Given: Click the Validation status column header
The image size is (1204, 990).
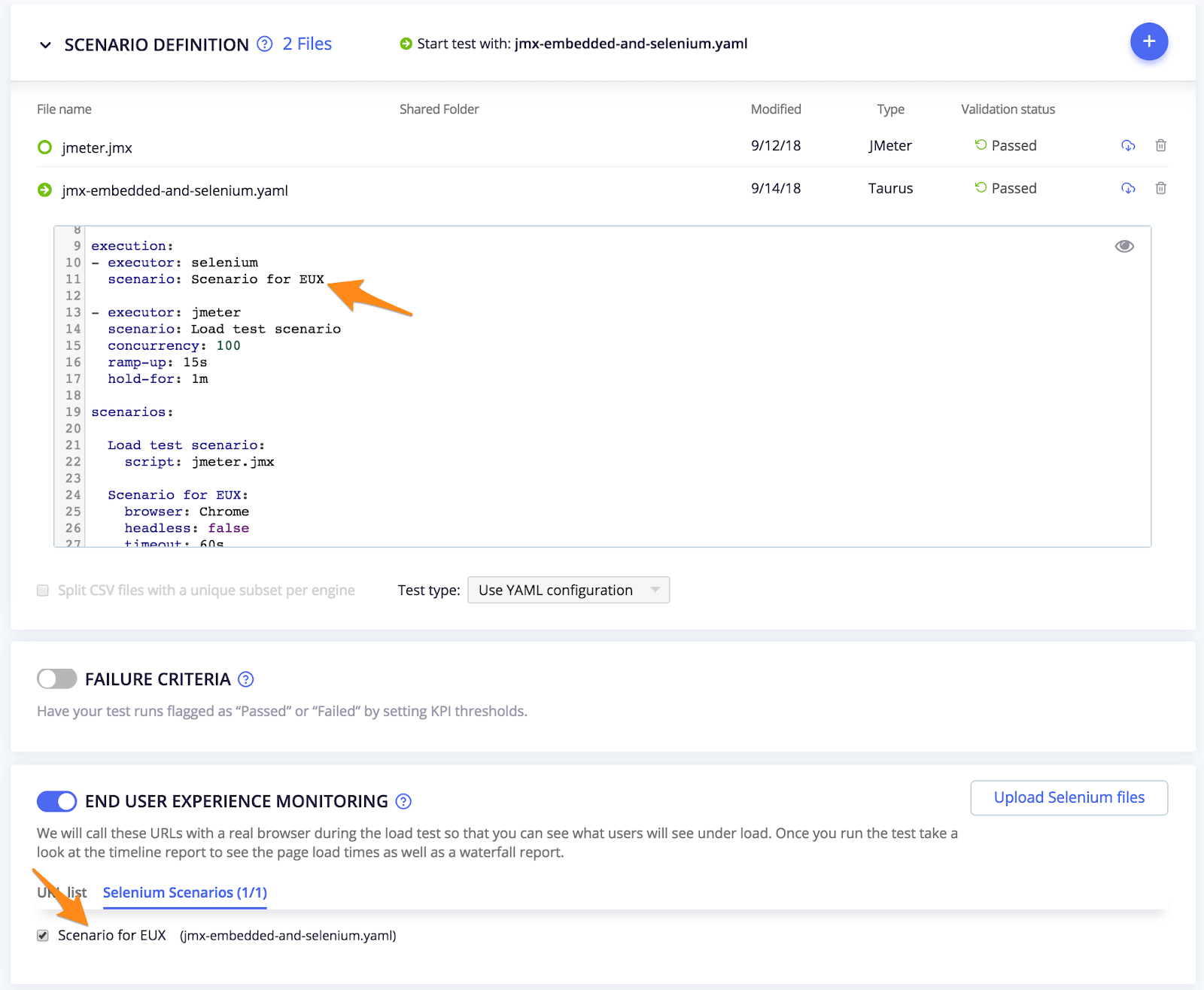Looking at the screenshot, I should coord(1008,109).
